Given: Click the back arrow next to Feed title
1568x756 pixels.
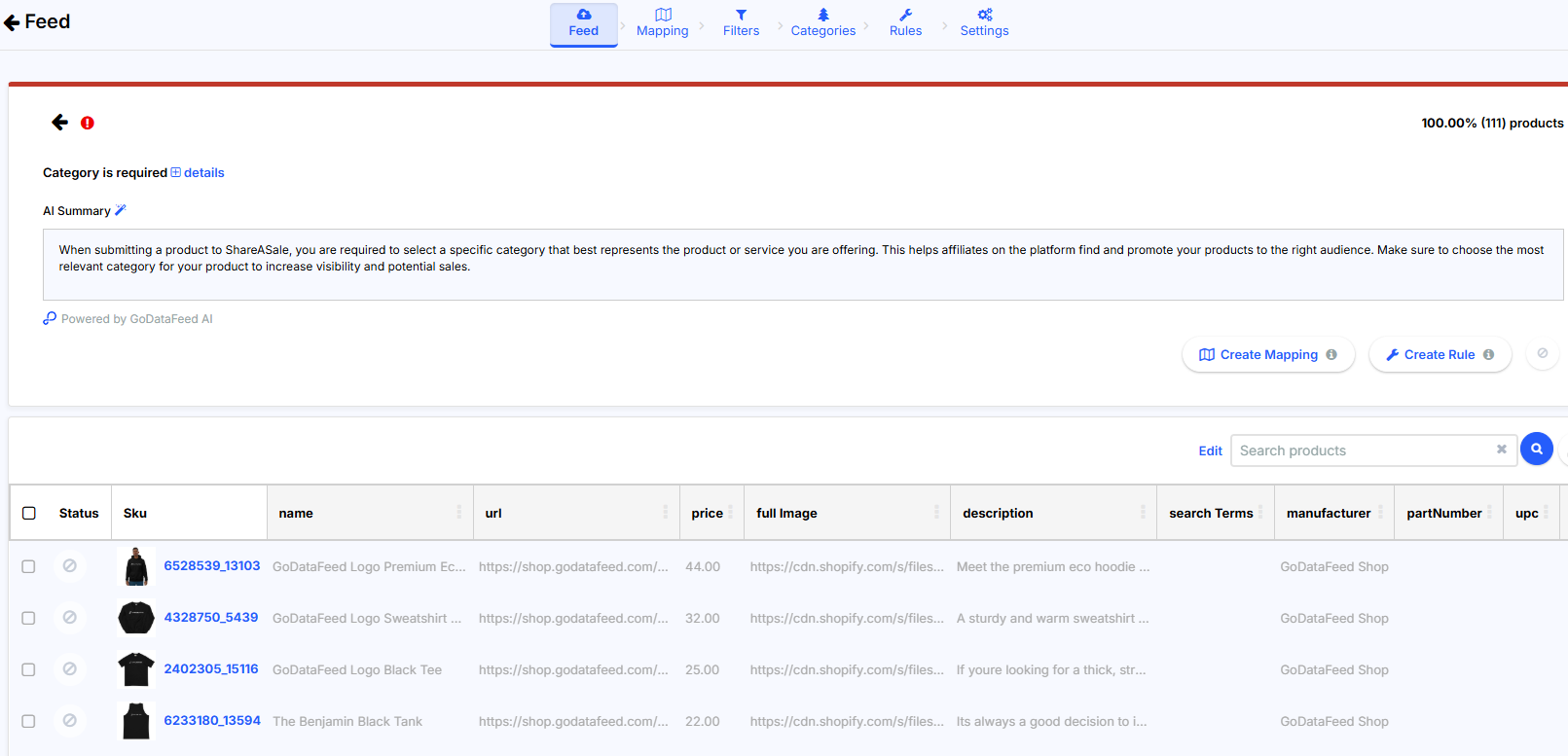Looking at the screenshot, I should (x=12, y=22).
